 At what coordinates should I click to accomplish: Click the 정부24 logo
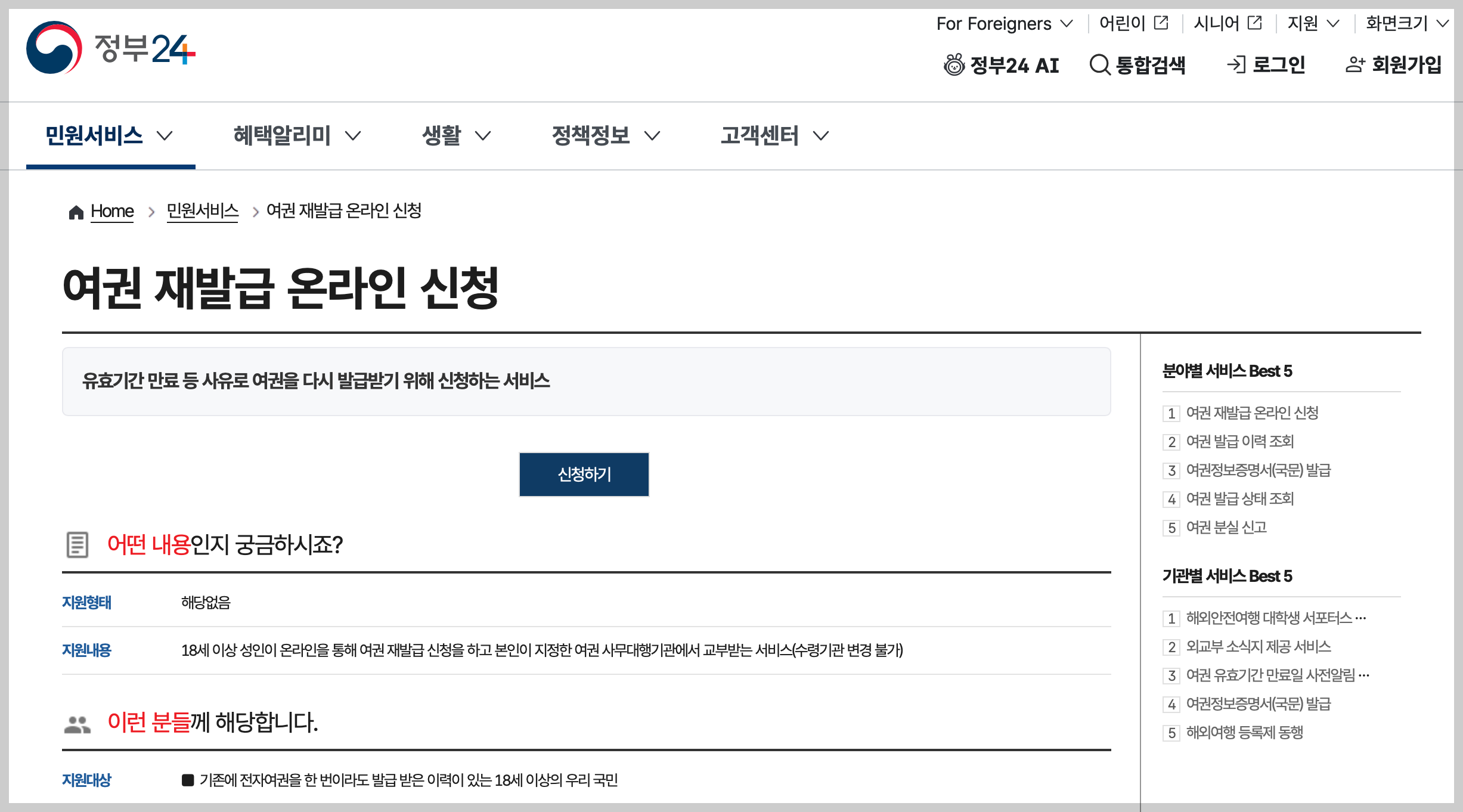coord(111,48)
